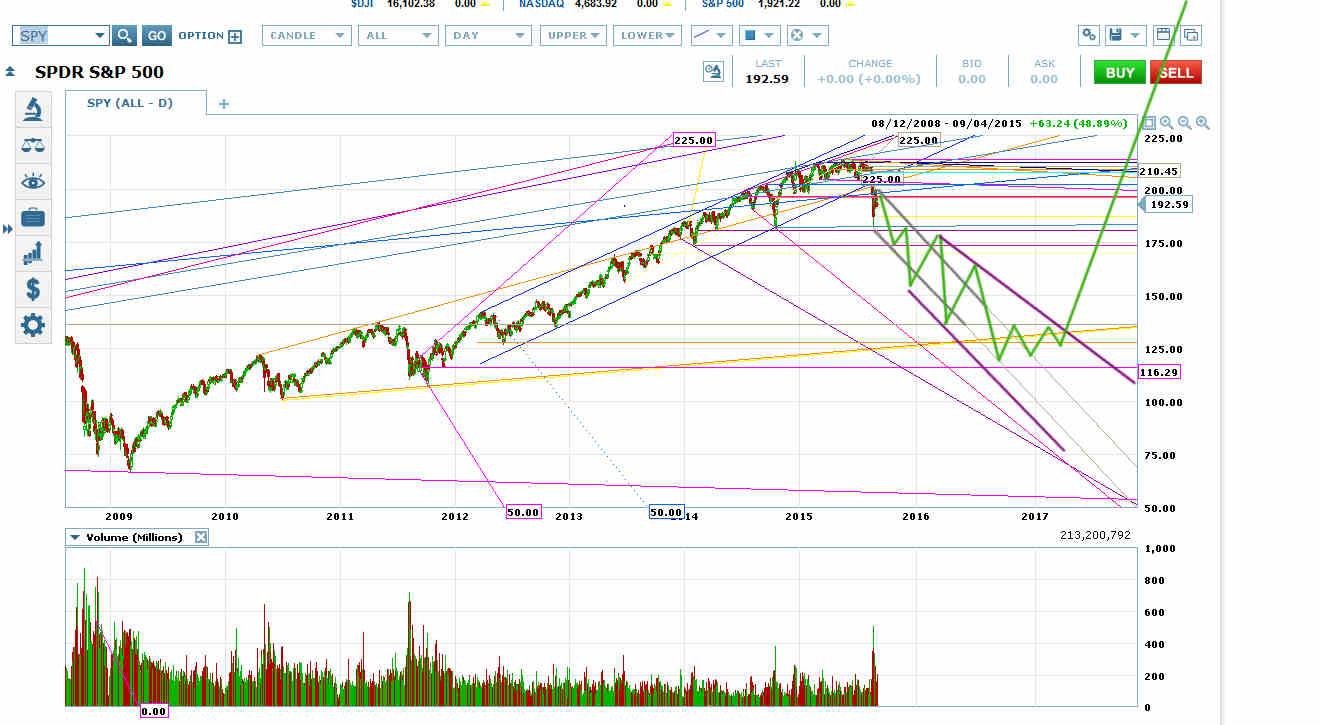Click the zoom in magnifier icon

1203,123
